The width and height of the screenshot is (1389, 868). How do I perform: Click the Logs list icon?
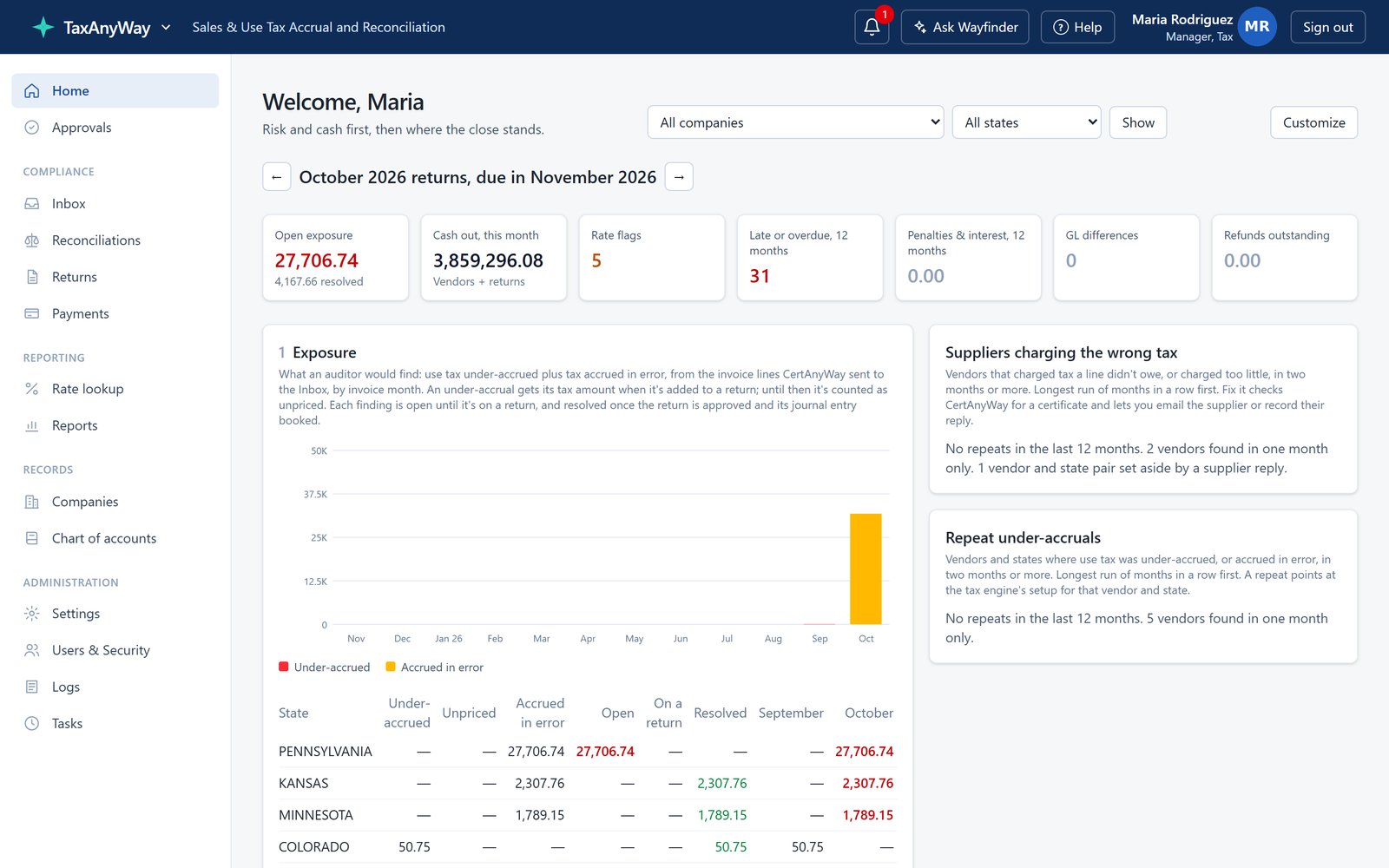32,687
